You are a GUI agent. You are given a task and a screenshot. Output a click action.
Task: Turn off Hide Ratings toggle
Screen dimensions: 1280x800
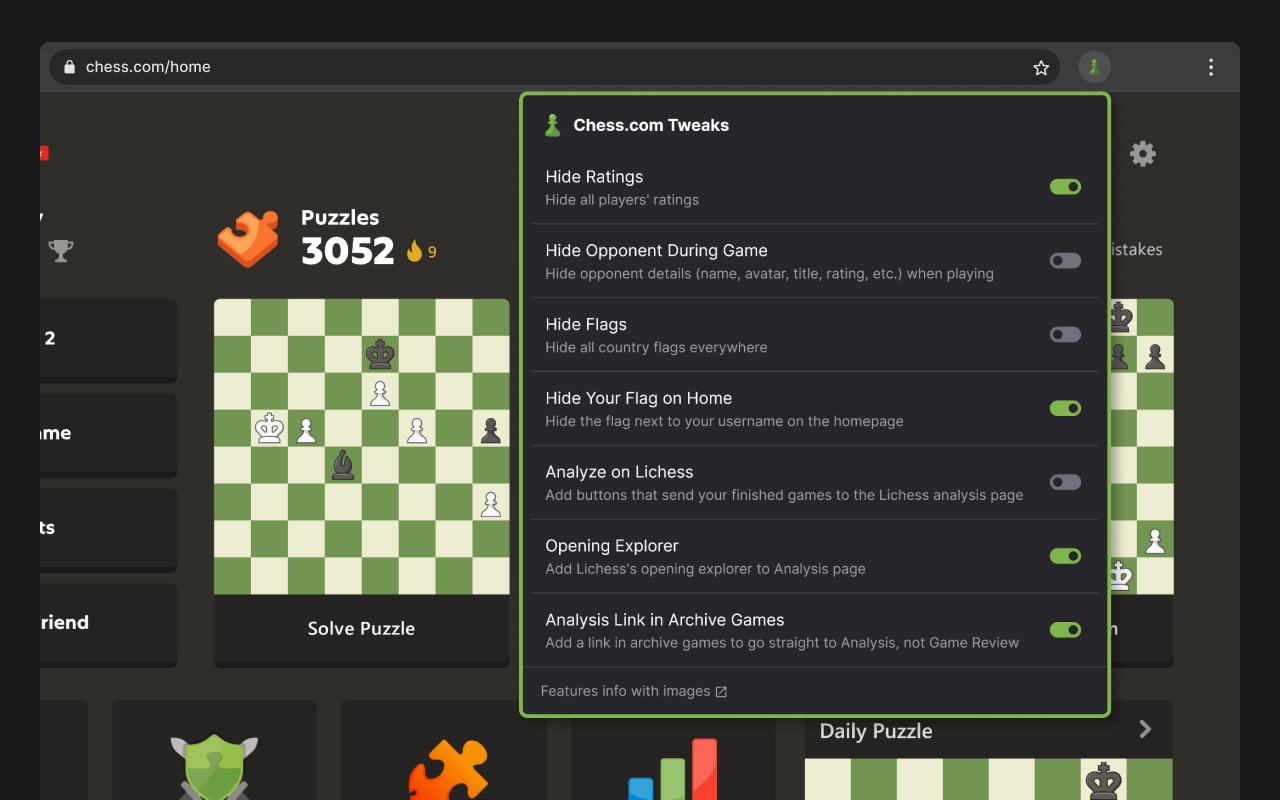(1065, 187)
